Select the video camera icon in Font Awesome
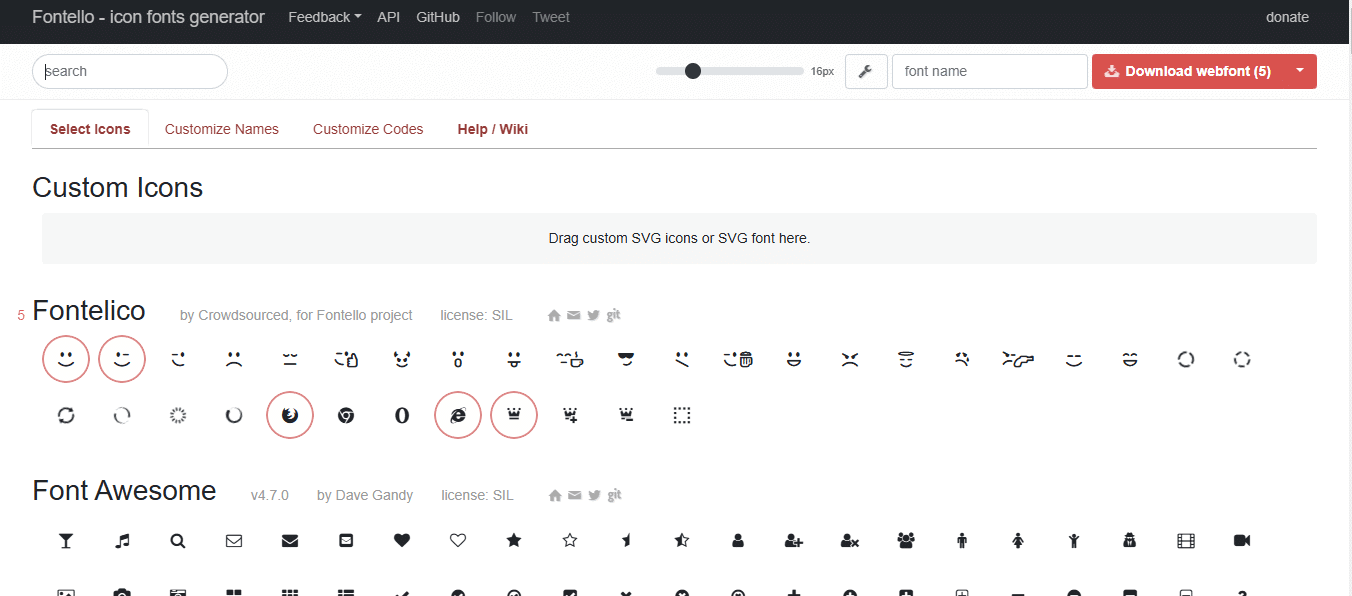 tap(1242, 540)
